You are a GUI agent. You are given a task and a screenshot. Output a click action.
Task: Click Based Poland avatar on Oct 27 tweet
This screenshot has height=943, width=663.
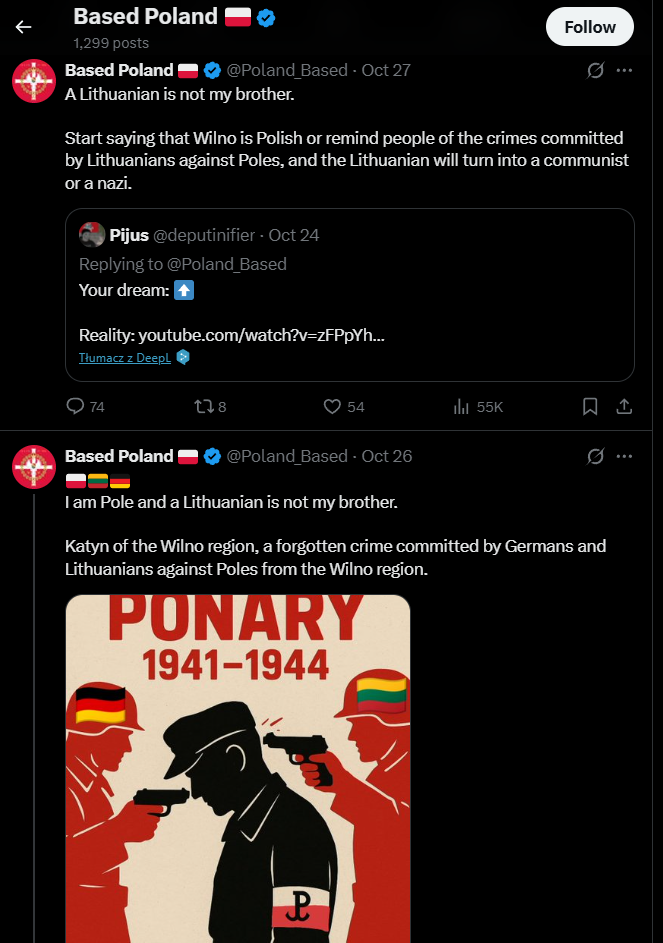click(x=33, y=80)
